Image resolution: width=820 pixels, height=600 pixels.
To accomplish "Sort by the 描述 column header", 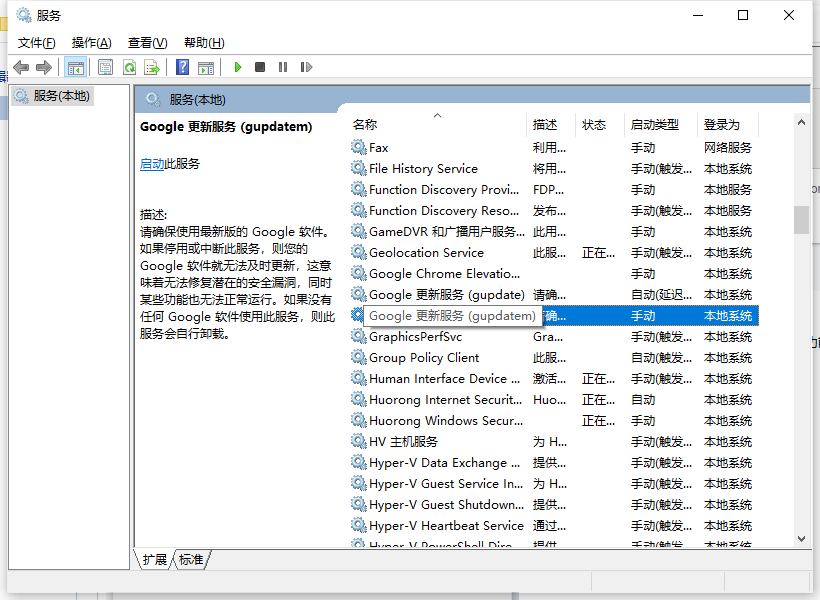I will tap(551, 124).
